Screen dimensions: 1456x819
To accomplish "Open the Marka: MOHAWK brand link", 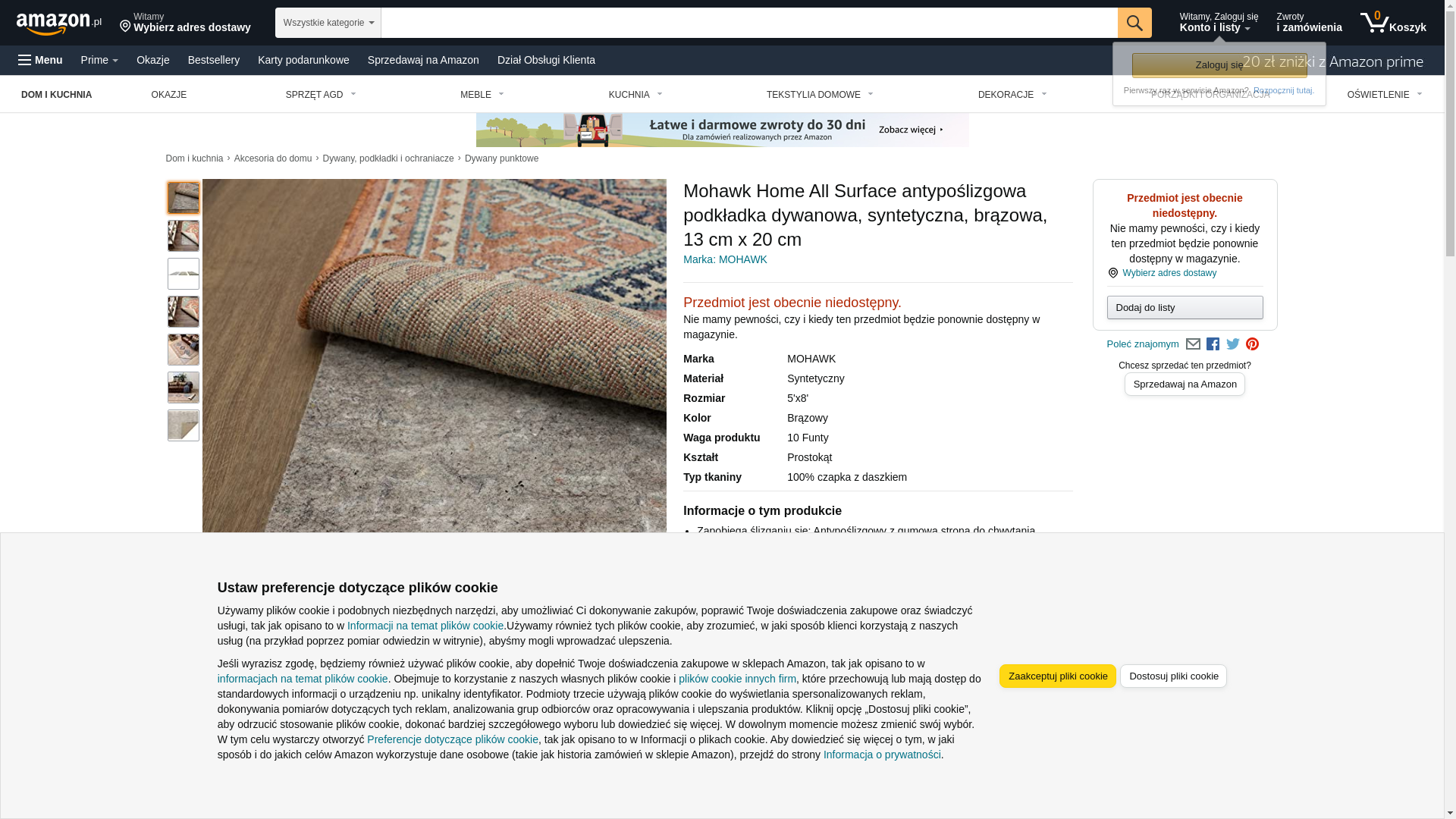I will point(725,259).
